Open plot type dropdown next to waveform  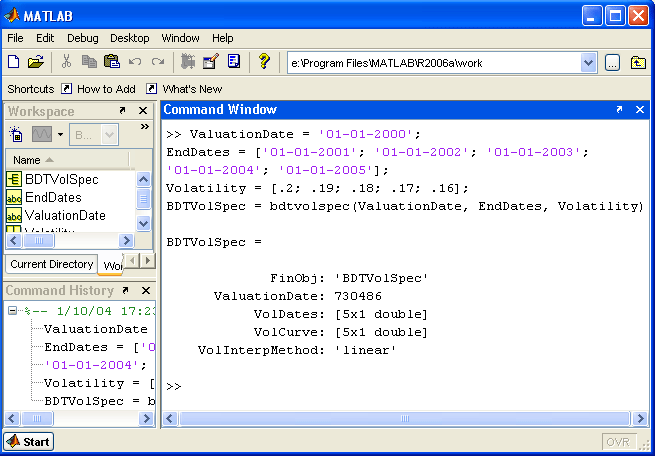coord(61,134)
